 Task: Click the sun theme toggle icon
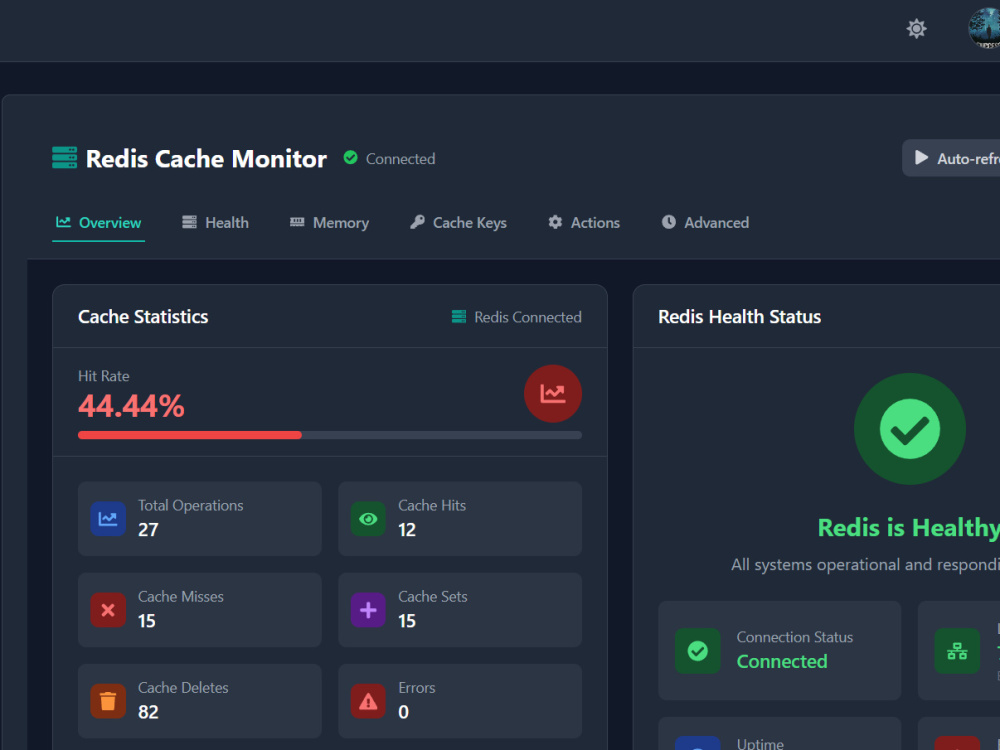[x=916, y=29]
